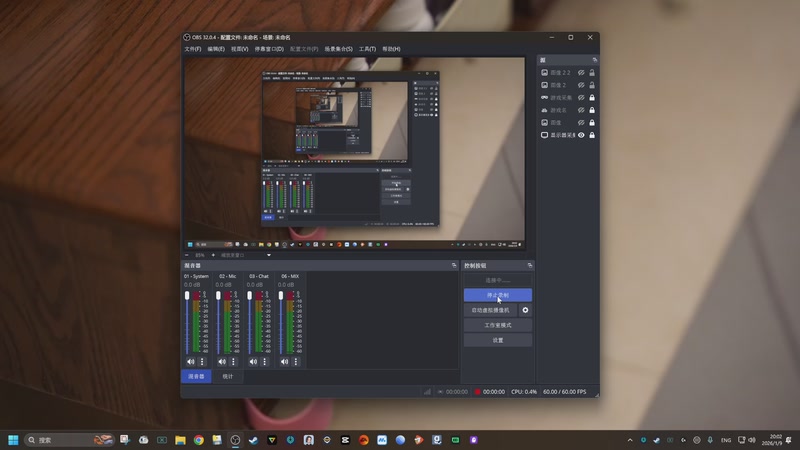800x450 pixels.
Task: Switch to the 混音器 tab
Action: pos(196,377)
